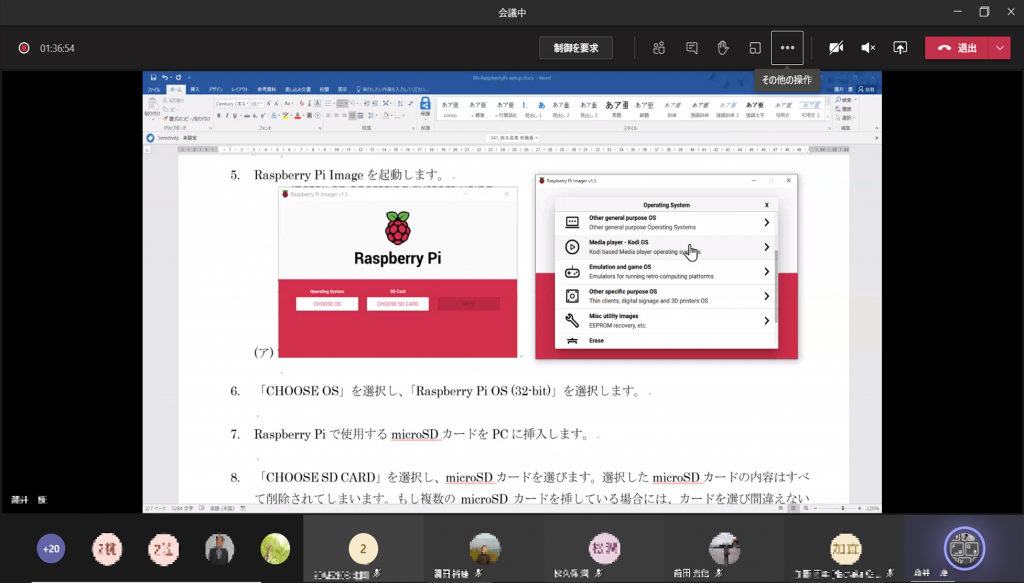
Task: Apply the 見出し 2 style
Action: (562, 108)
